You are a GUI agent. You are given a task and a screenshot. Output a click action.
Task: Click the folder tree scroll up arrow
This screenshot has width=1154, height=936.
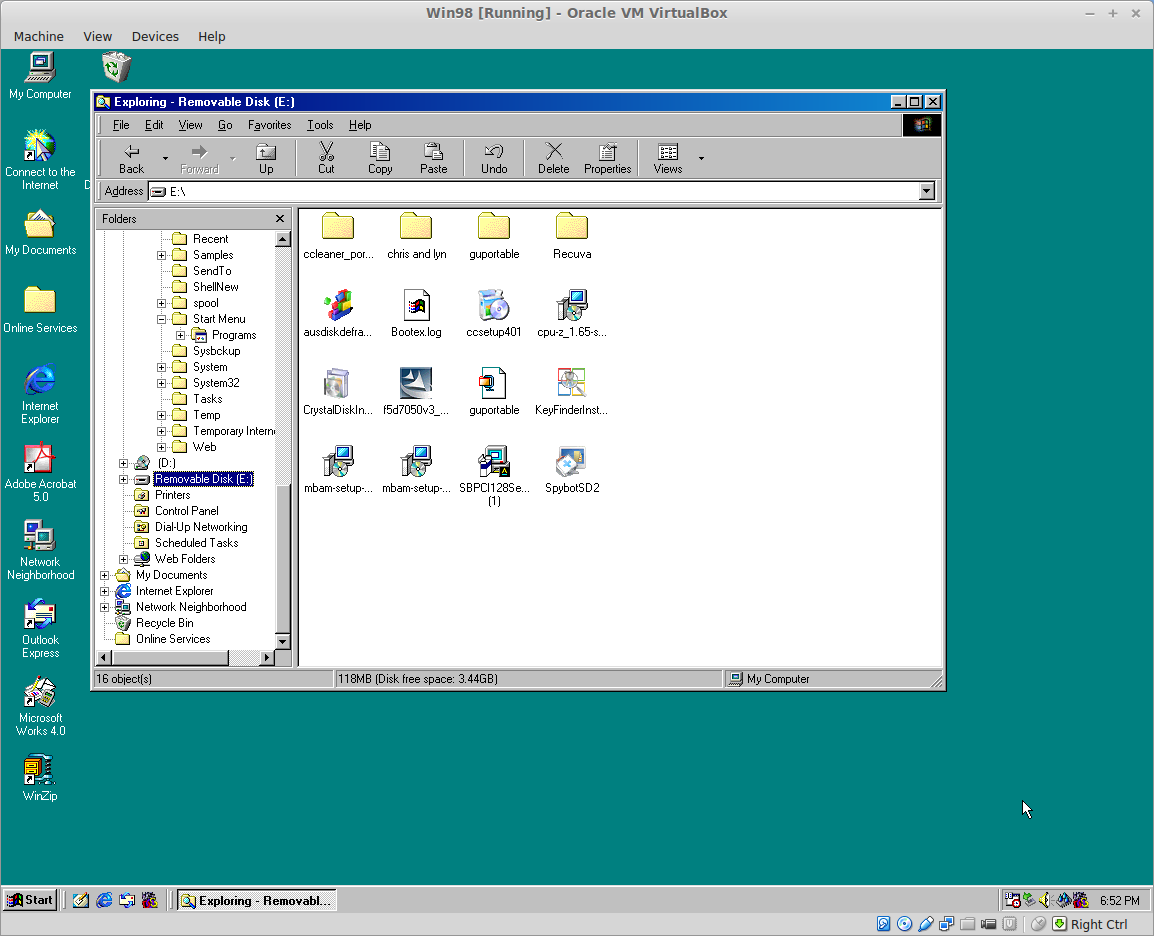pos(283,239)
